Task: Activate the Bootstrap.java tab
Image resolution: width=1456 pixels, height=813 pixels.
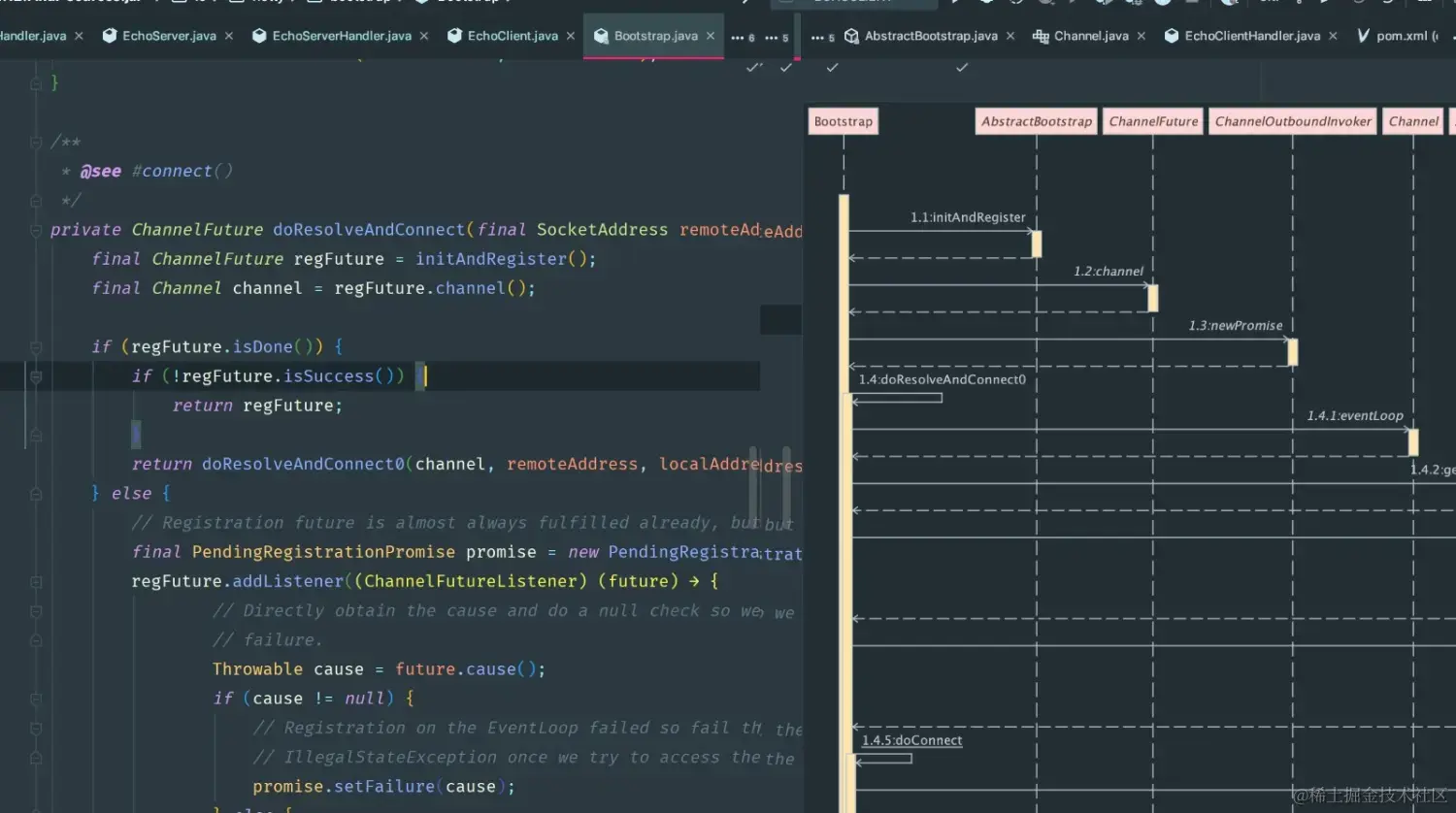Action: click(655, 36)
